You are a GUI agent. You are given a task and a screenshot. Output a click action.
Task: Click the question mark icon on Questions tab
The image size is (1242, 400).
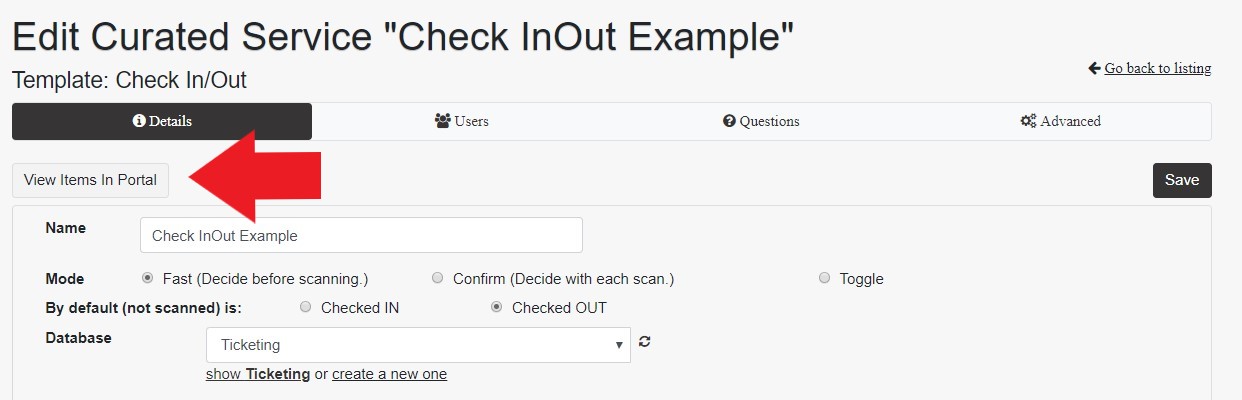(729, 121)
